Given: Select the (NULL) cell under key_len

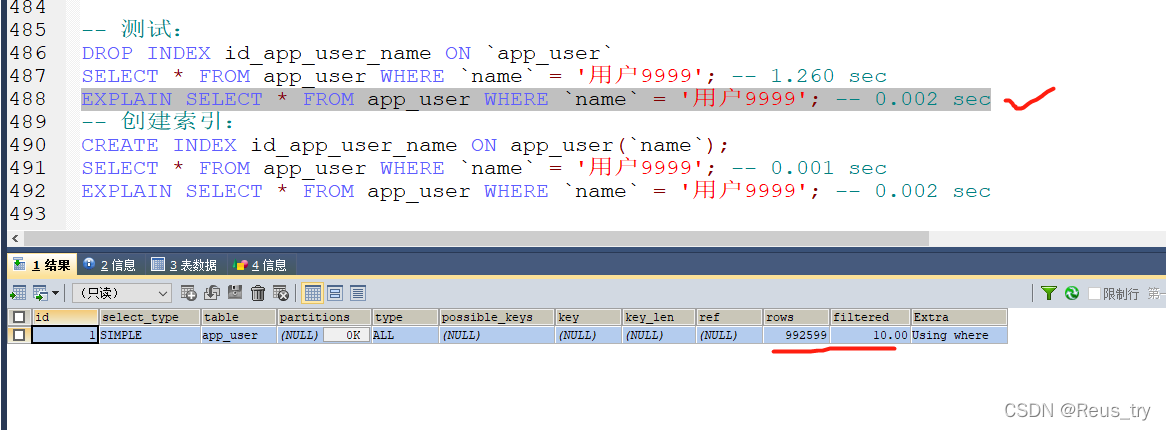Looking at the screenshot, I should point(659,335).
